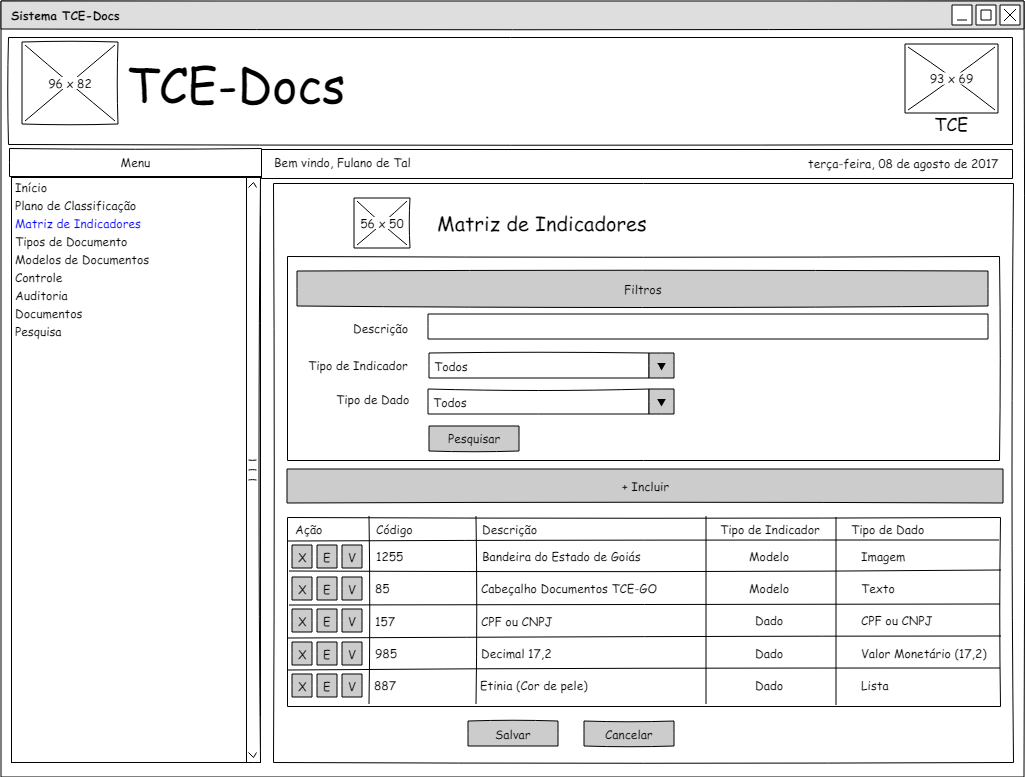Select Plano de Classificação in menu
The image size is (1025, 777).
(75, 206)
